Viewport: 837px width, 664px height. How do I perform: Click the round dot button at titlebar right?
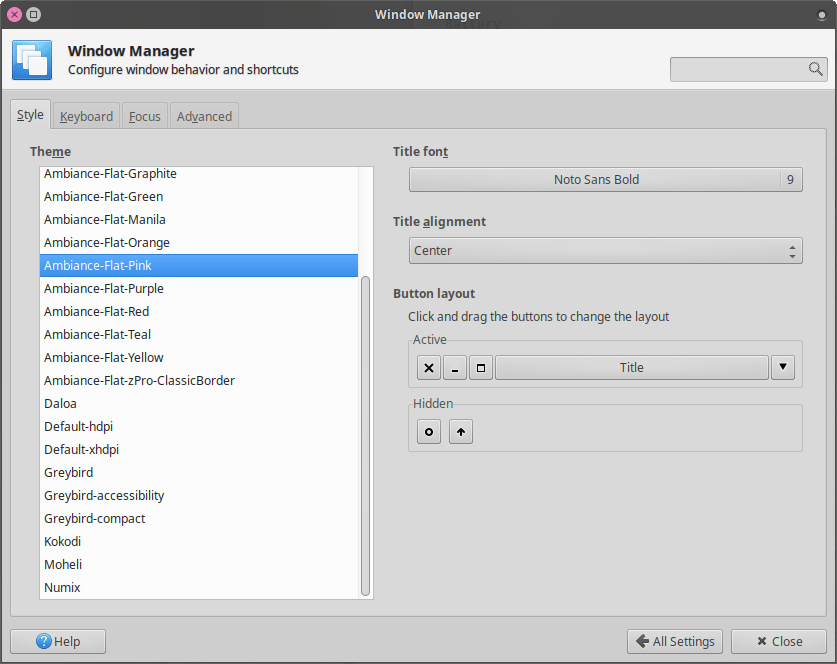(822, 15)
